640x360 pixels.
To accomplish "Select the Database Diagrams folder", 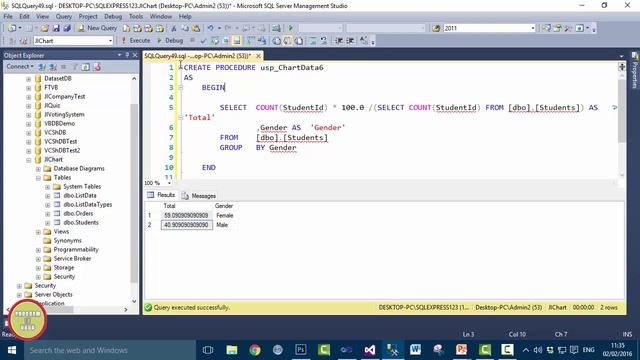I will tap(79, 169).
